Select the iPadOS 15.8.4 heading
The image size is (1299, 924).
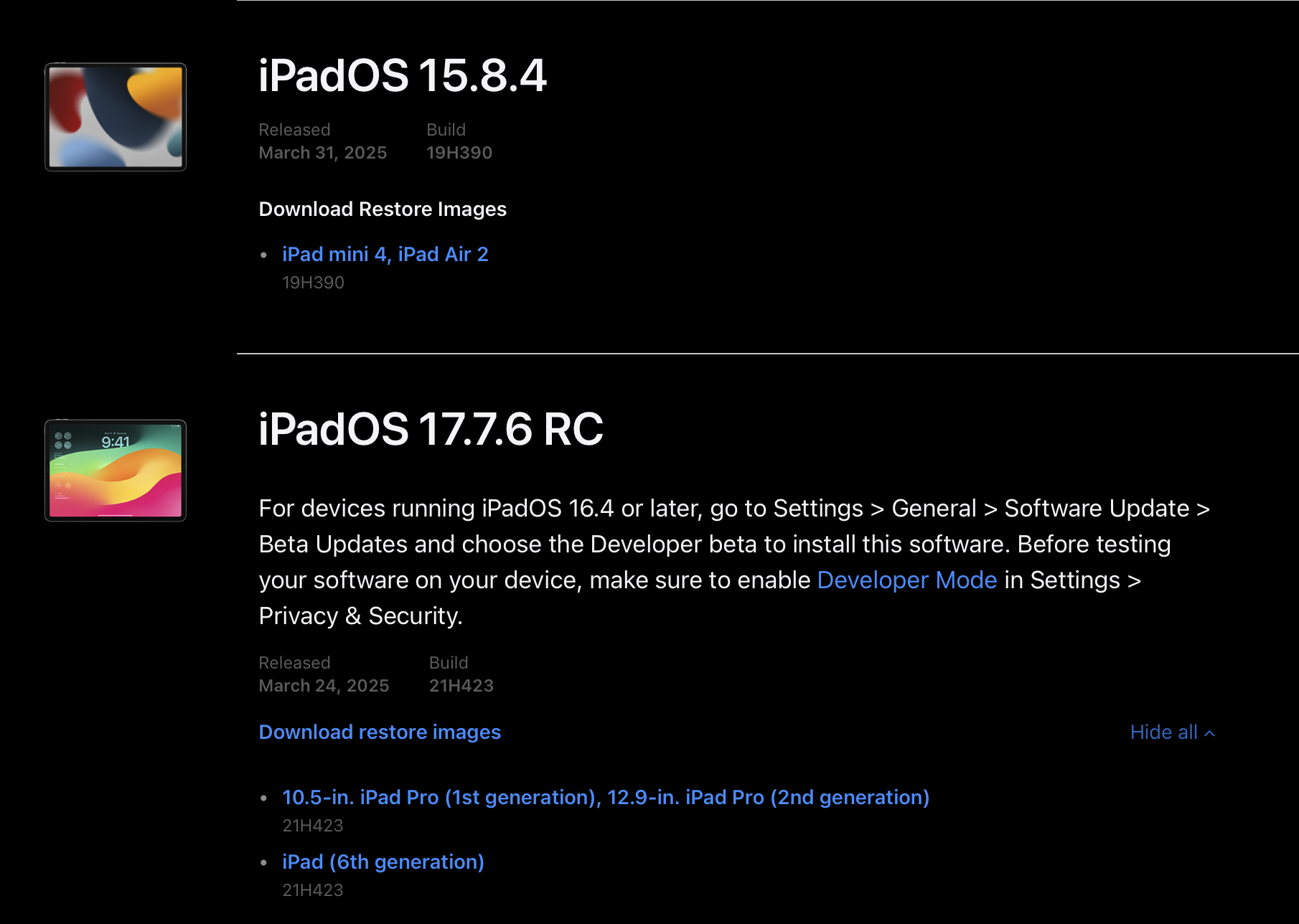click(403, 75)
